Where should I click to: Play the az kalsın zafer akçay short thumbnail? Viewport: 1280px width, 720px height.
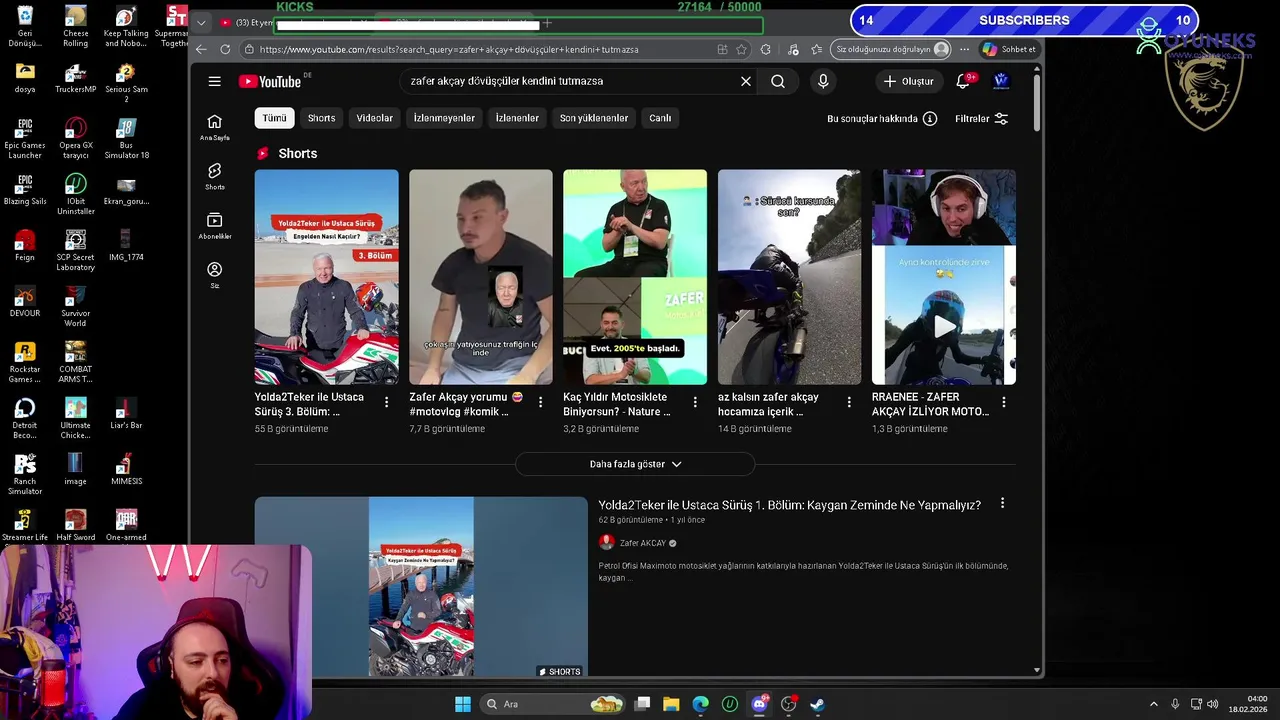click(789, 277)
